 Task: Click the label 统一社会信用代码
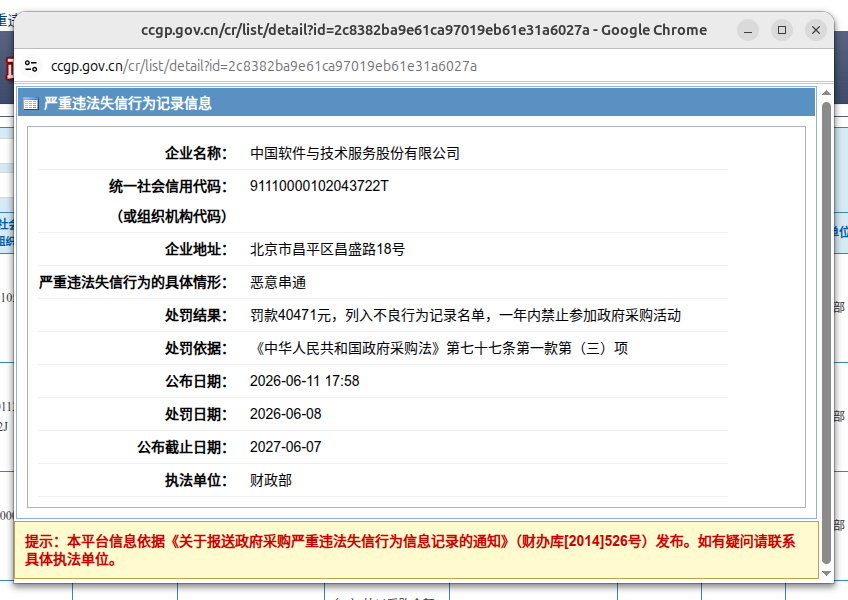pyautogui.click(x=168, y=187)
